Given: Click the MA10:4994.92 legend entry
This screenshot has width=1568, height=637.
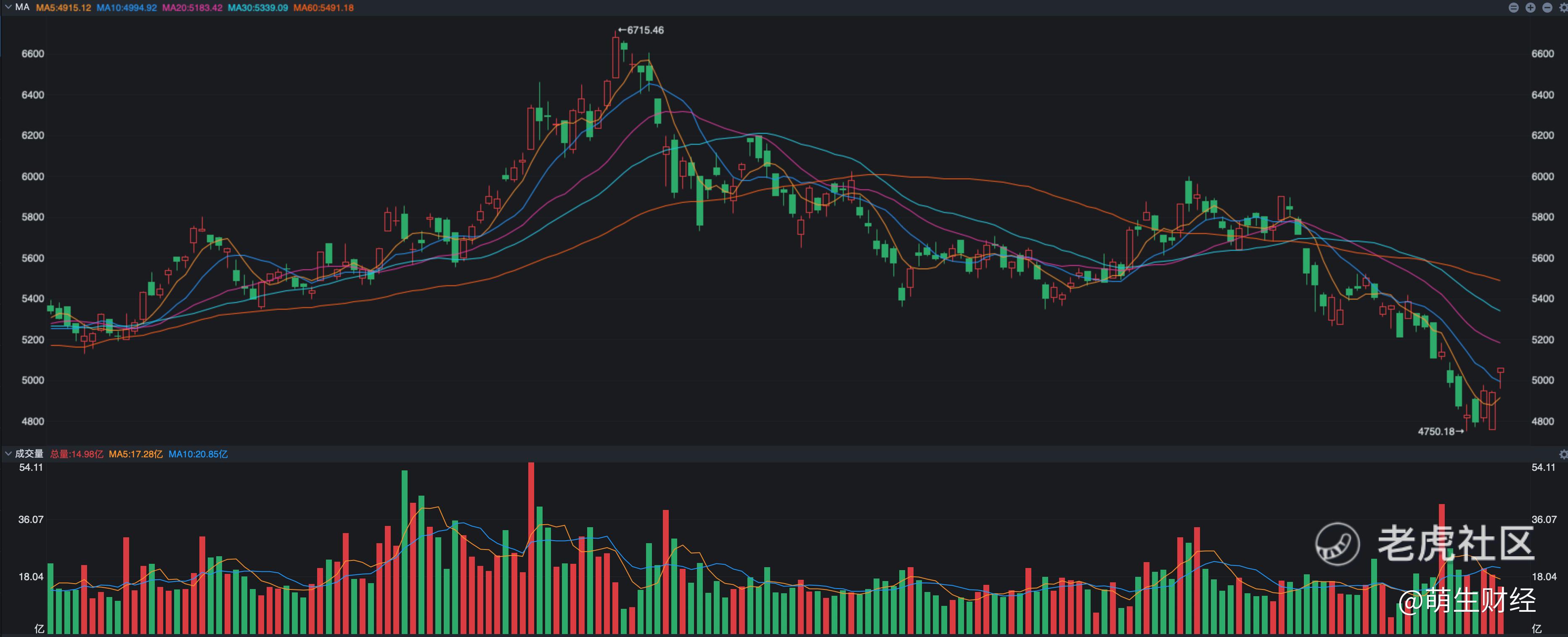Looking at the screenshot, I should coord(127,8).
